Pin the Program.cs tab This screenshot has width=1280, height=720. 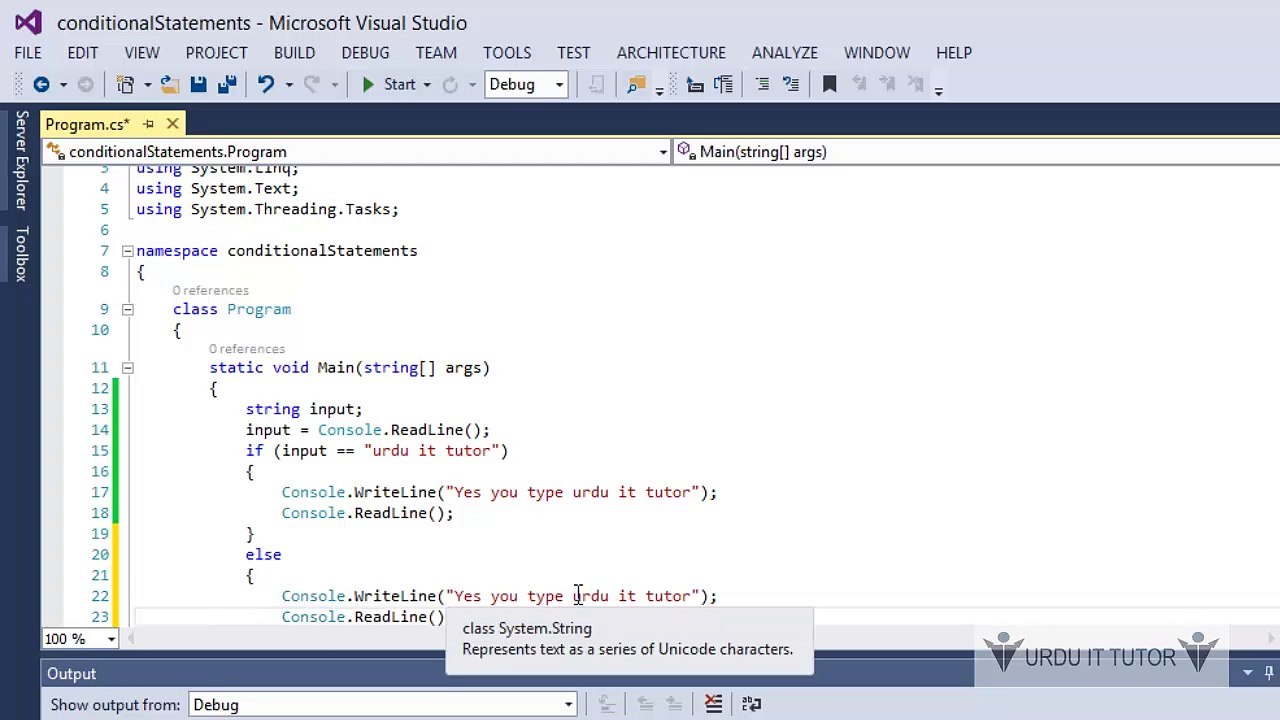pos(148,124)
